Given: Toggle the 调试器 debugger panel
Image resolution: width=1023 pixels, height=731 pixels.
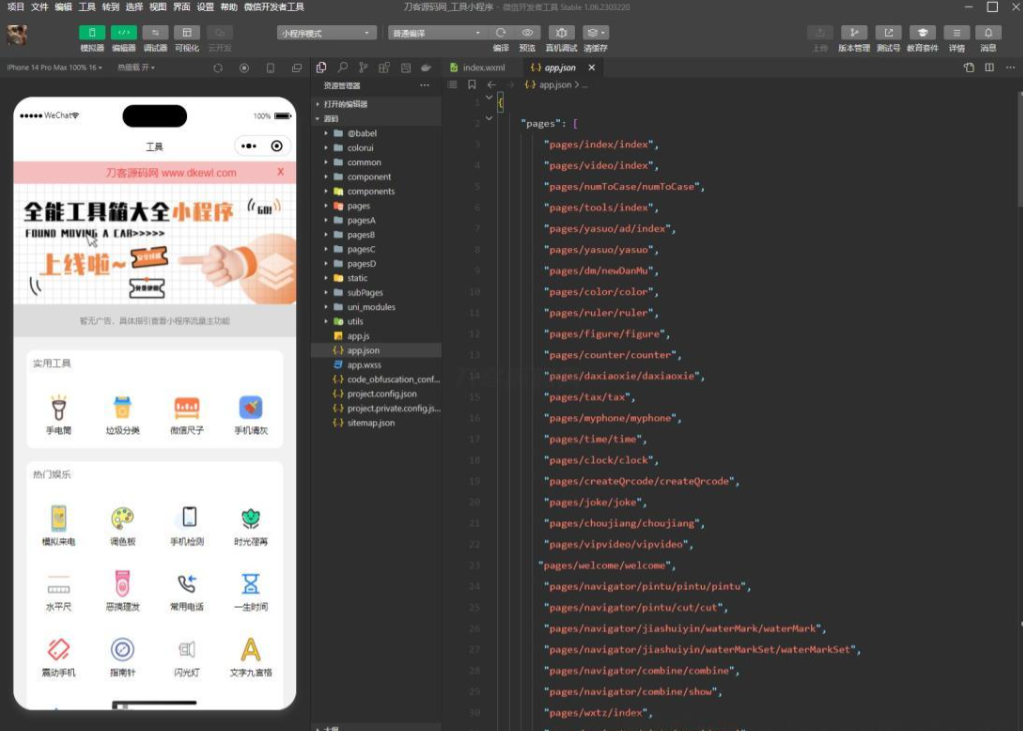Looking at the screenshot, I should pos(155,33).
